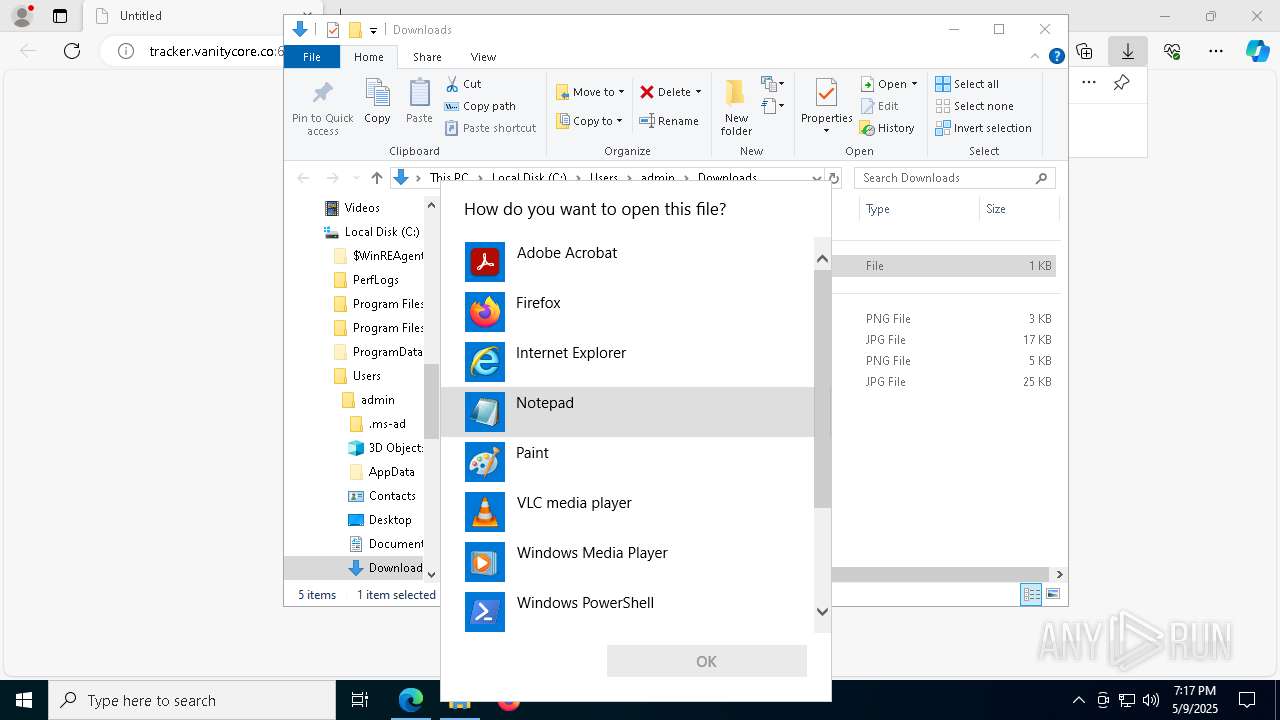Click Cut scissors in the ribbon

463,84
